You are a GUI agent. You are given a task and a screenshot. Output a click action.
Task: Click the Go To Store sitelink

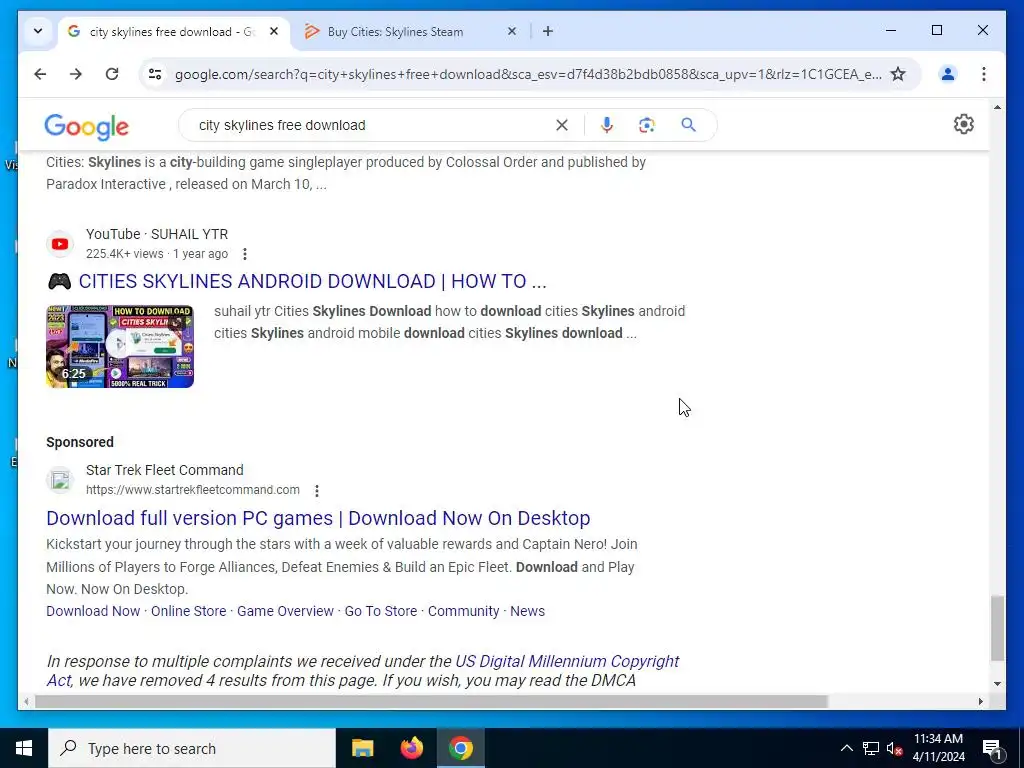(381, 611)
